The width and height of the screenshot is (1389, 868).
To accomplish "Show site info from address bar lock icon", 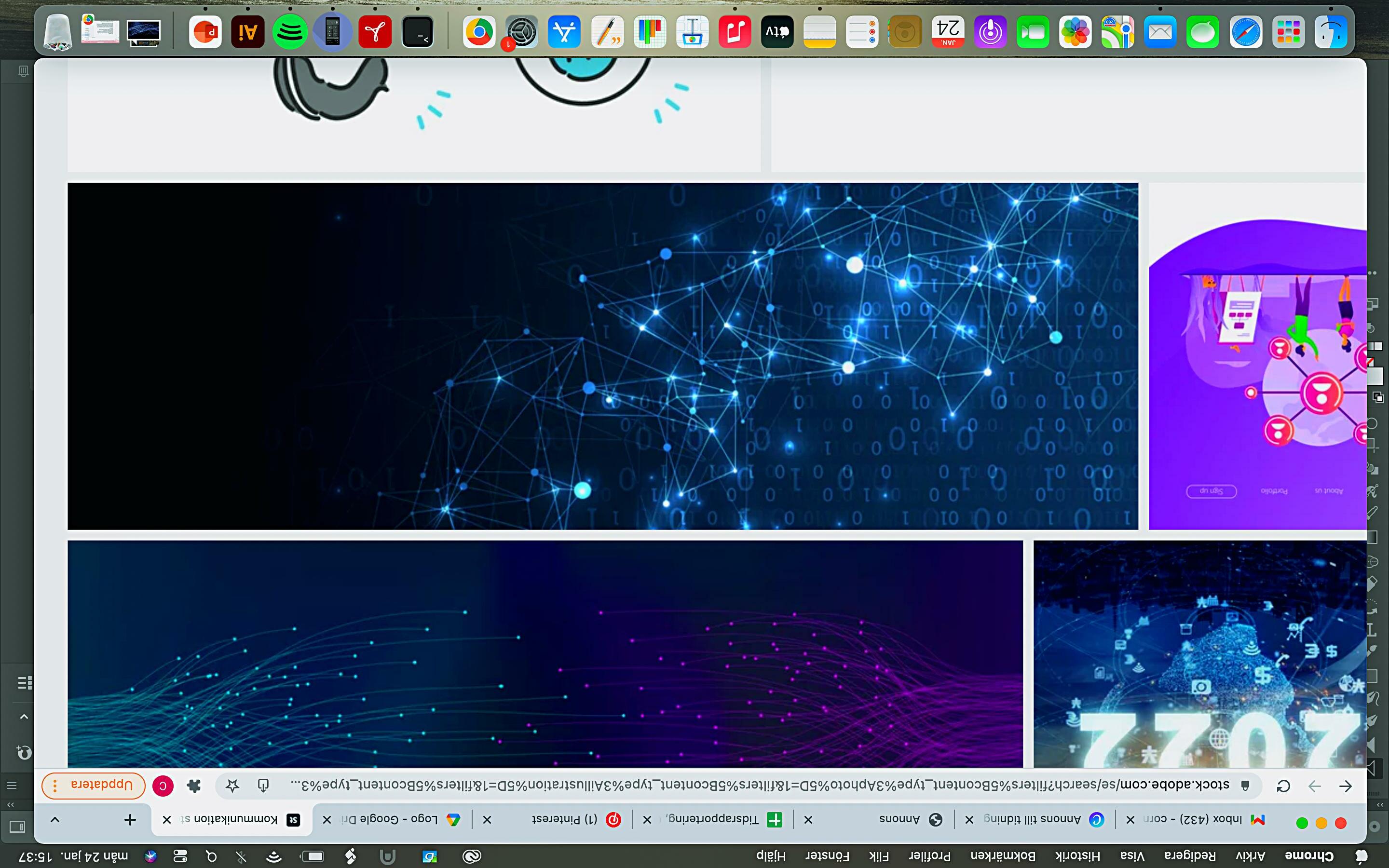I will 1245,786.
